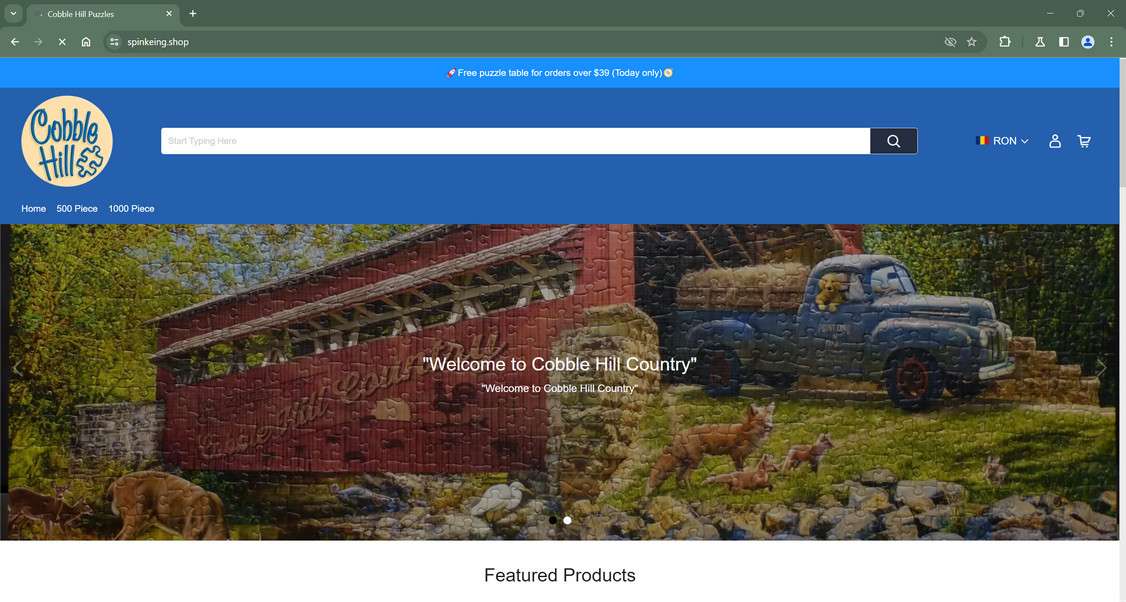
Task: Expand the RON currency dropdown
Action: 1002,141
